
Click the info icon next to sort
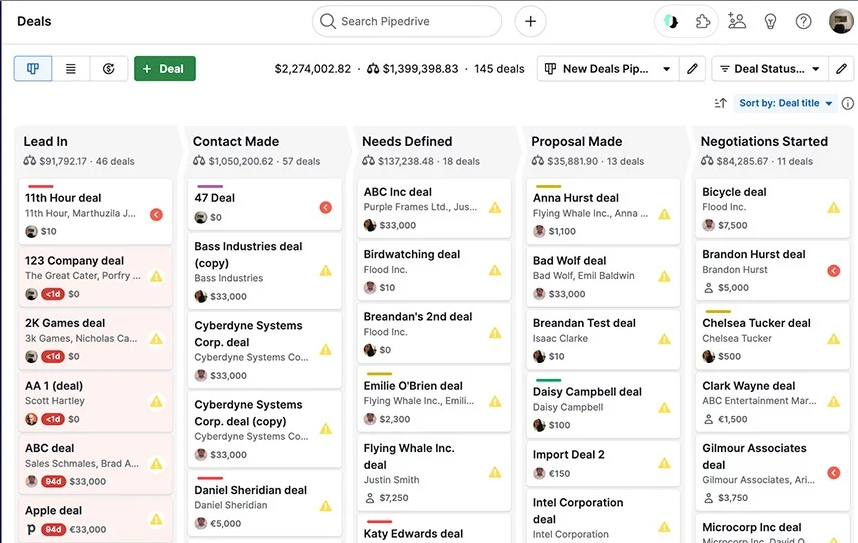pyautogui.click(x=848, y=103)
